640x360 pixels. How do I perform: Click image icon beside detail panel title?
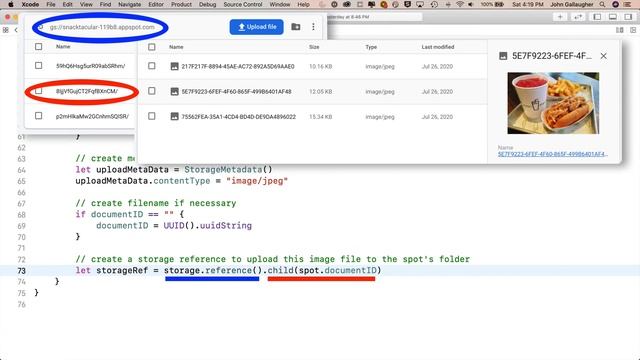[503, 56]
